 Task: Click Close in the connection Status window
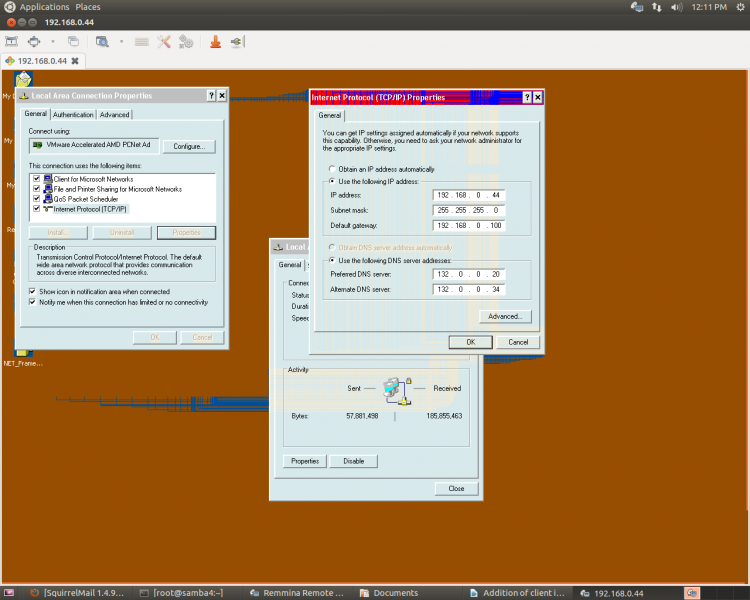(x=456, y=489)
